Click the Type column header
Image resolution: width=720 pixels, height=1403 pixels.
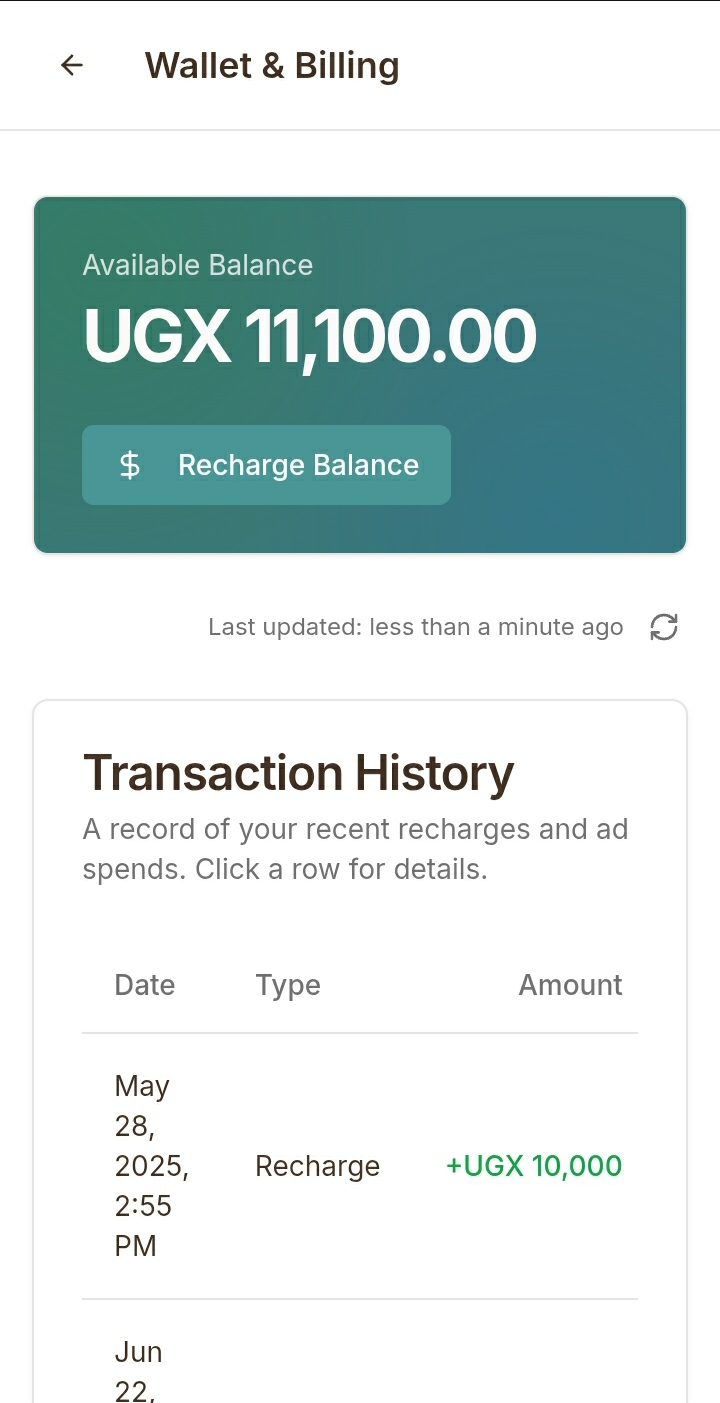pyautogui.click(x=288, y=985)
